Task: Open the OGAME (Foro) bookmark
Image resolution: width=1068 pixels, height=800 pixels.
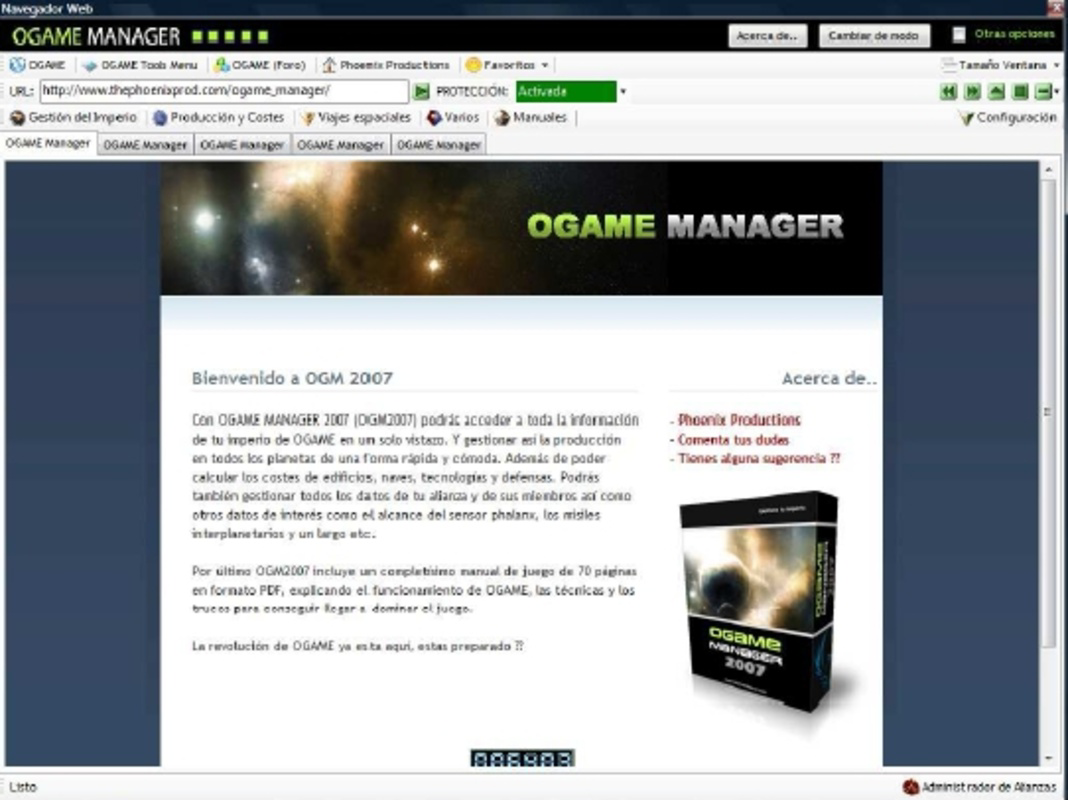Action: click(x=260, y=65)
